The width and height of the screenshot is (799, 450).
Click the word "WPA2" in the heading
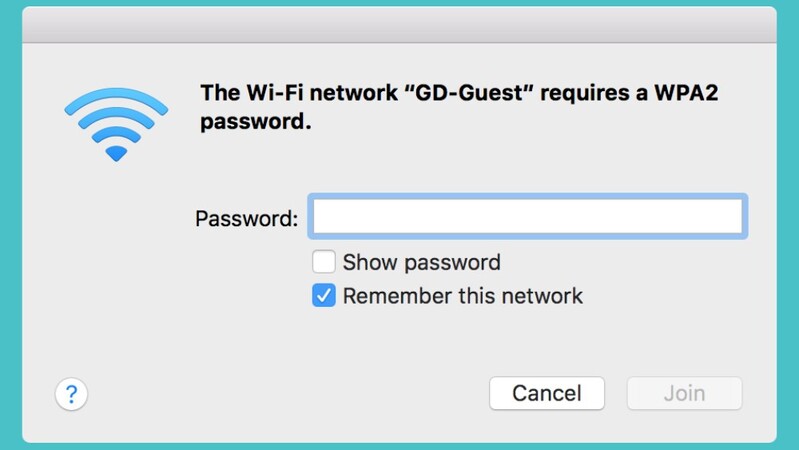(686, 93)
